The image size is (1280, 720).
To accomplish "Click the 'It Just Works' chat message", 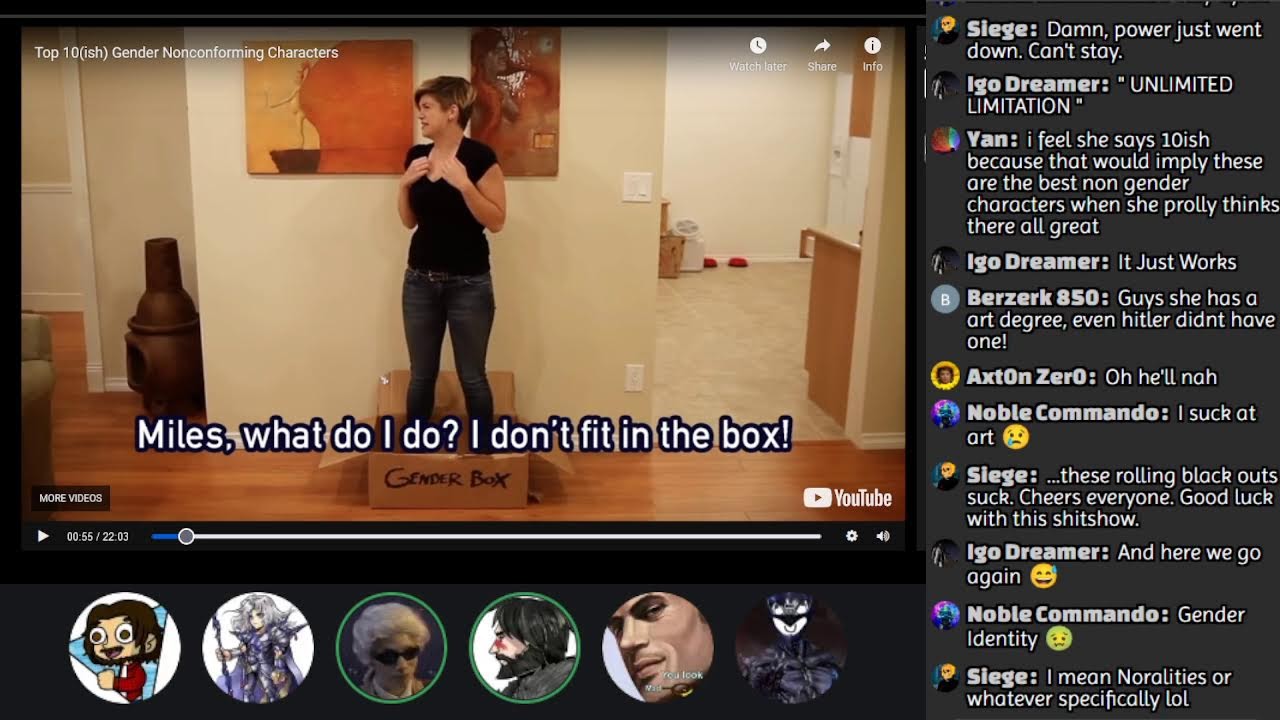I will coord(1177,262).
